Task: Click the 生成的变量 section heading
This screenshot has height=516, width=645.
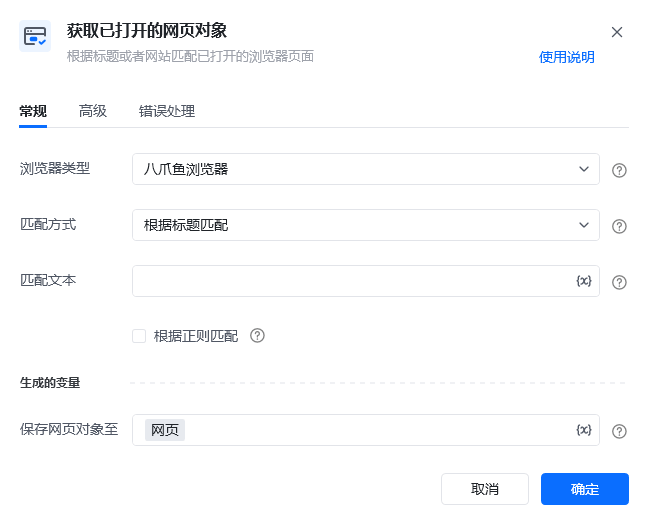Action: 50,383
